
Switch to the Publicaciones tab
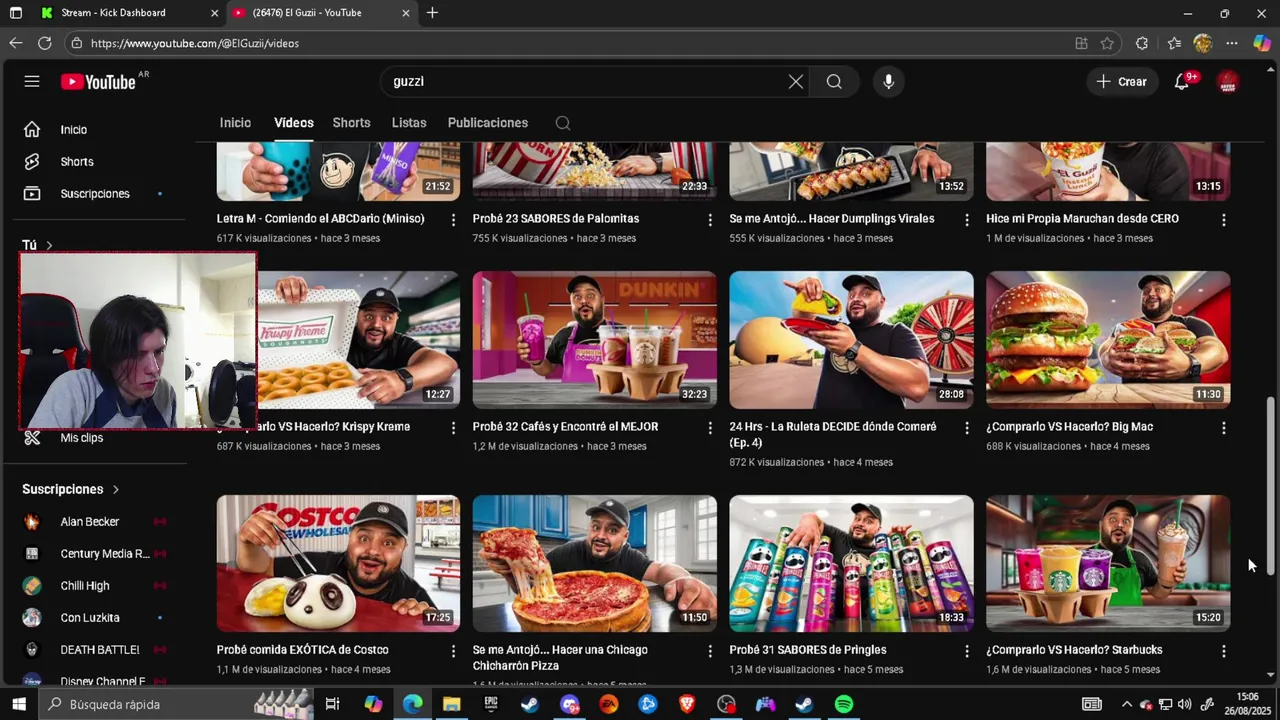pyautogui.click(x=488, y=123)
